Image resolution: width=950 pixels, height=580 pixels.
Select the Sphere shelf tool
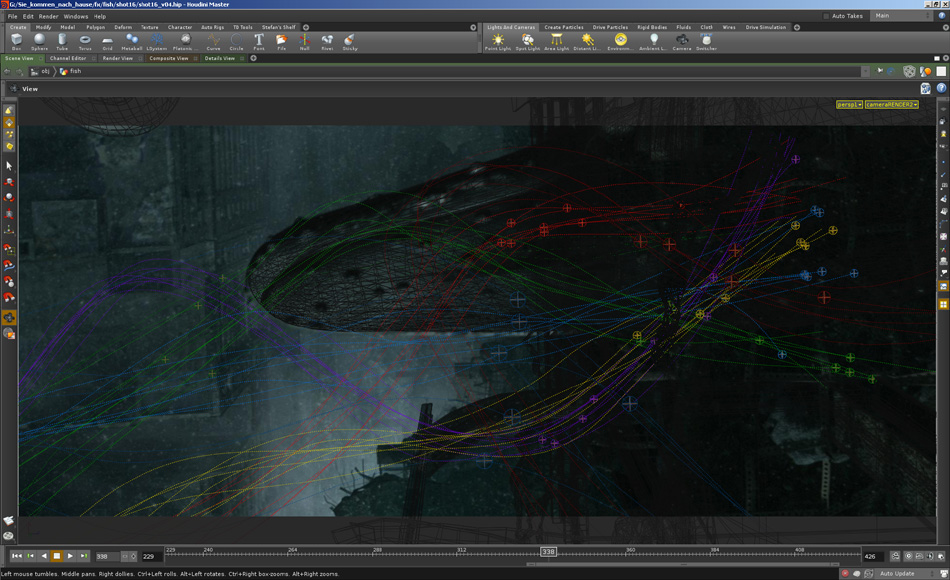coord(39,41)
